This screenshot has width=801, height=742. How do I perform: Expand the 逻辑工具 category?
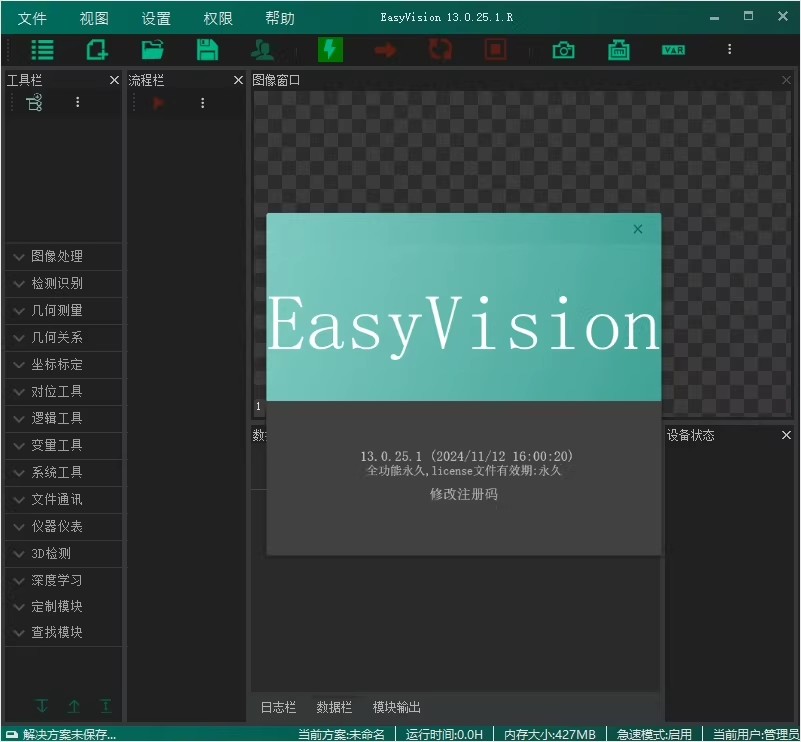click(63, 419)
